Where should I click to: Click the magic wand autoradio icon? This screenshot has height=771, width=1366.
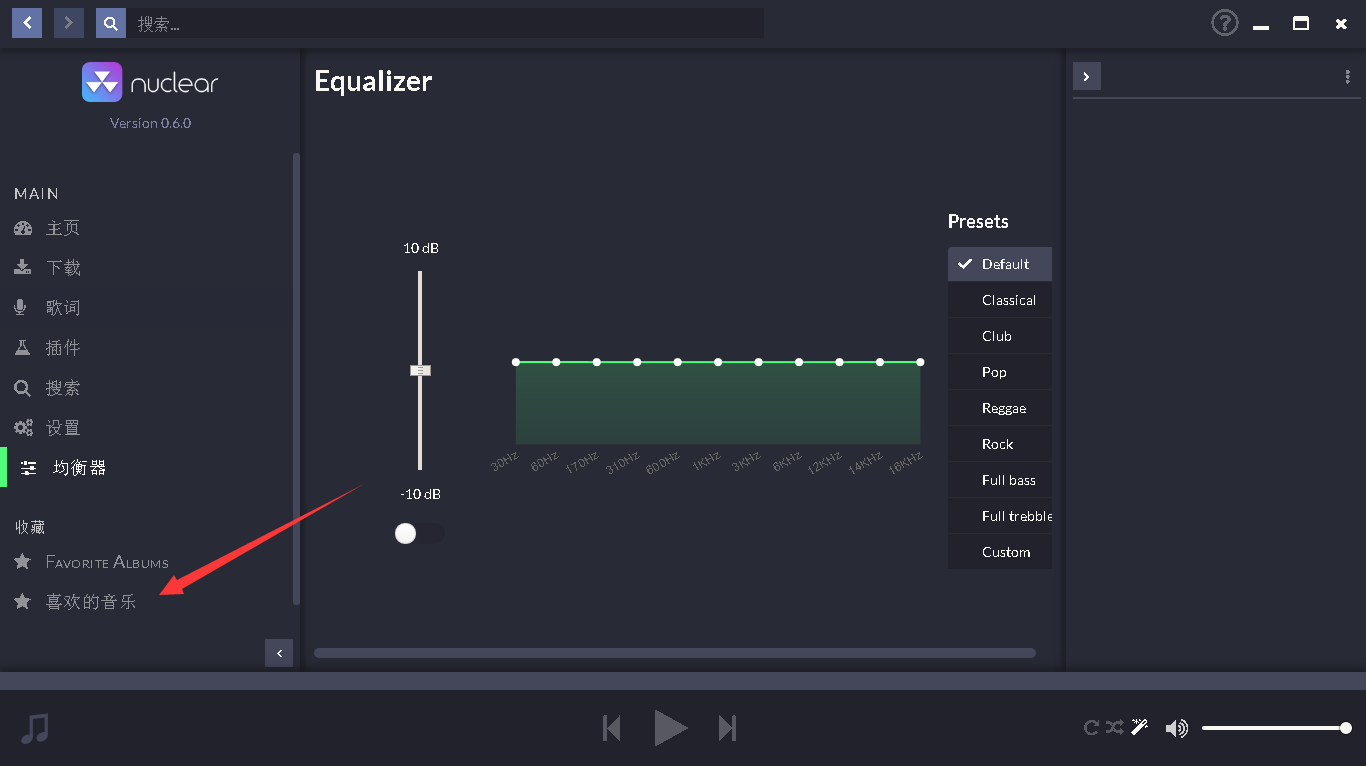1139,727
